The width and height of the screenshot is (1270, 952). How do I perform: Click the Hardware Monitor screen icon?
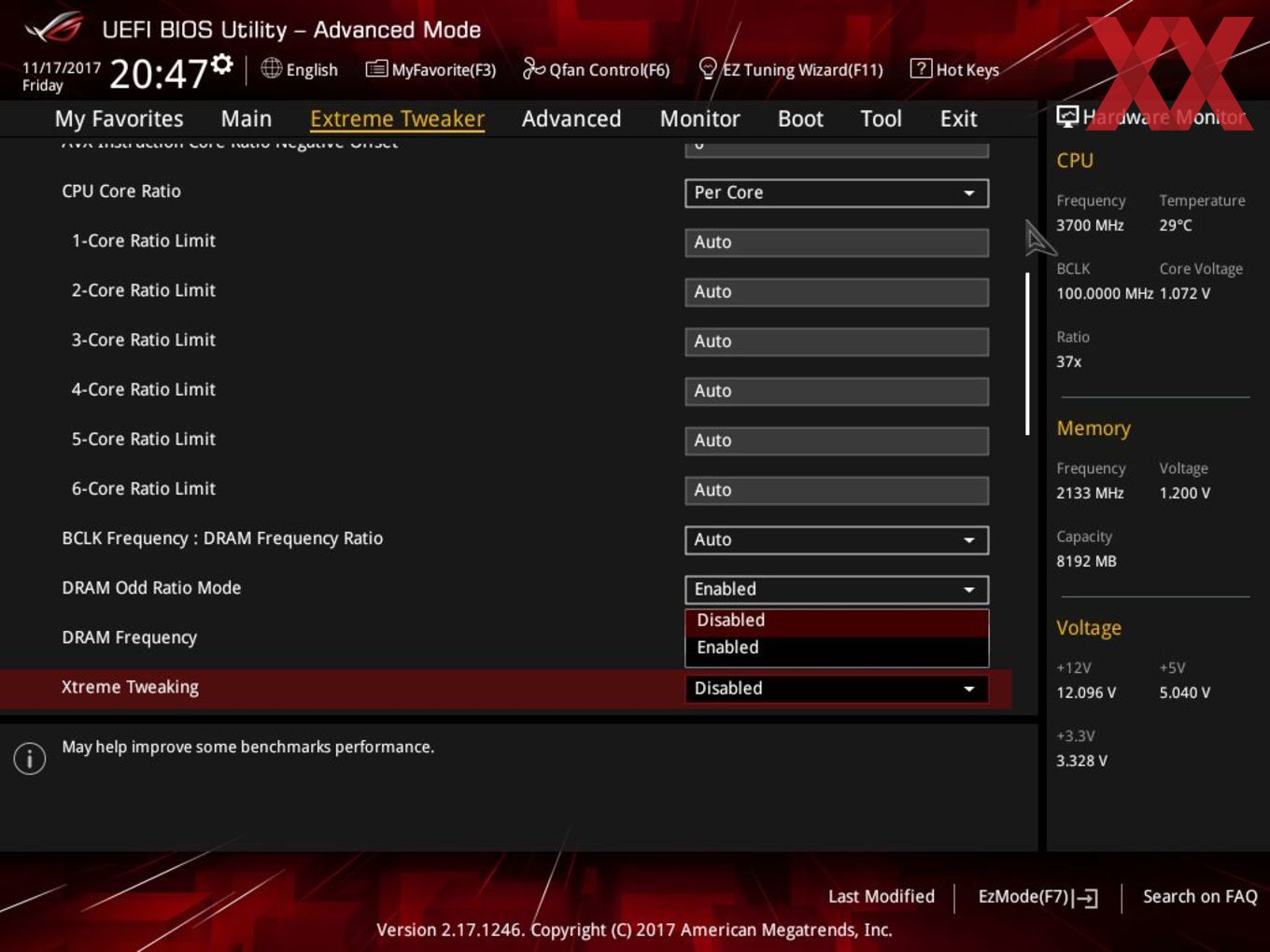pyautogui.click(x=1067, y=117)
